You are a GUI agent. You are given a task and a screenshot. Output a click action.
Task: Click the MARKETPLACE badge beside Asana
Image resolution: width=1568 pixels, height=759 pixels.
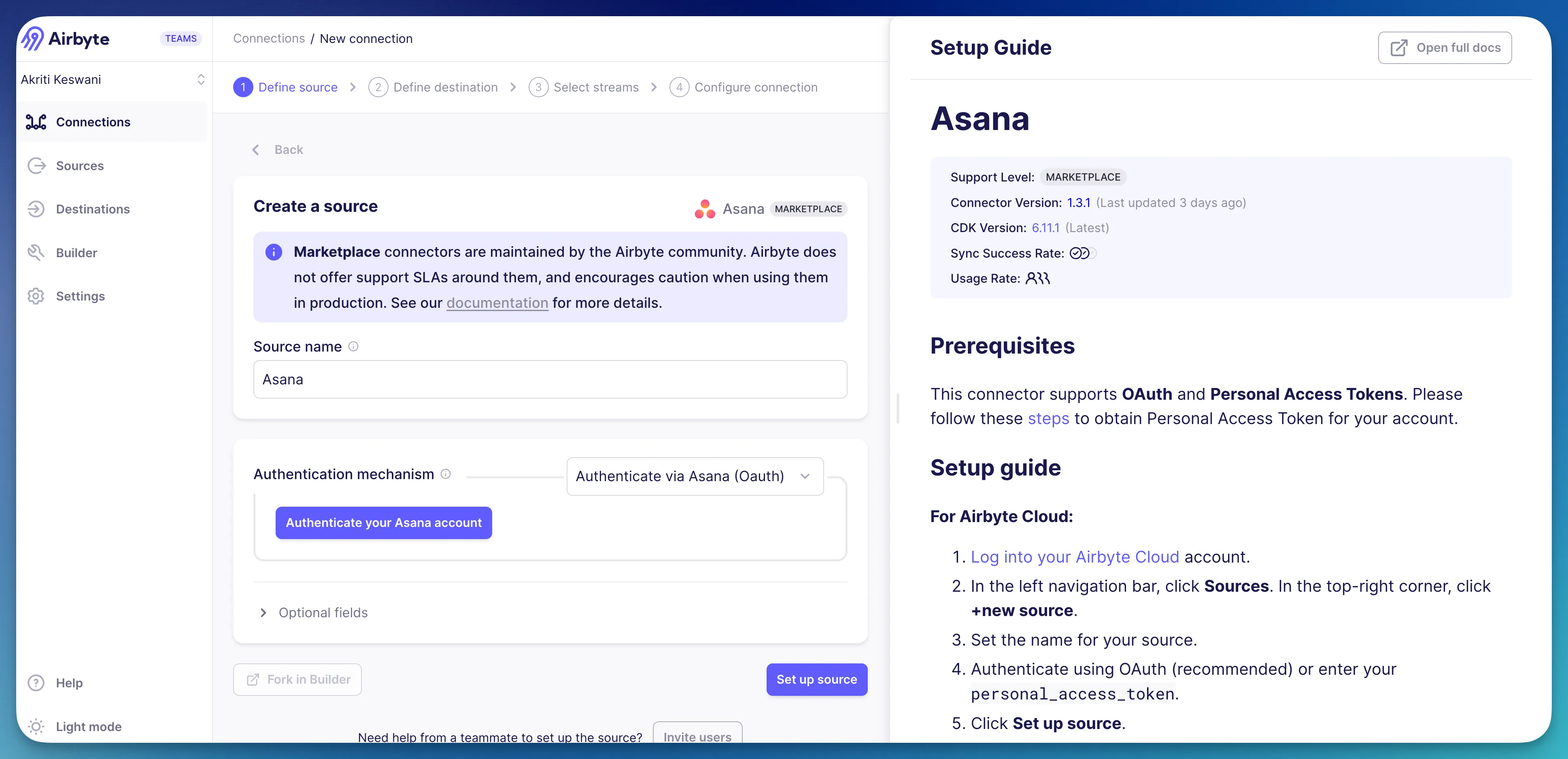pos(808,209)
